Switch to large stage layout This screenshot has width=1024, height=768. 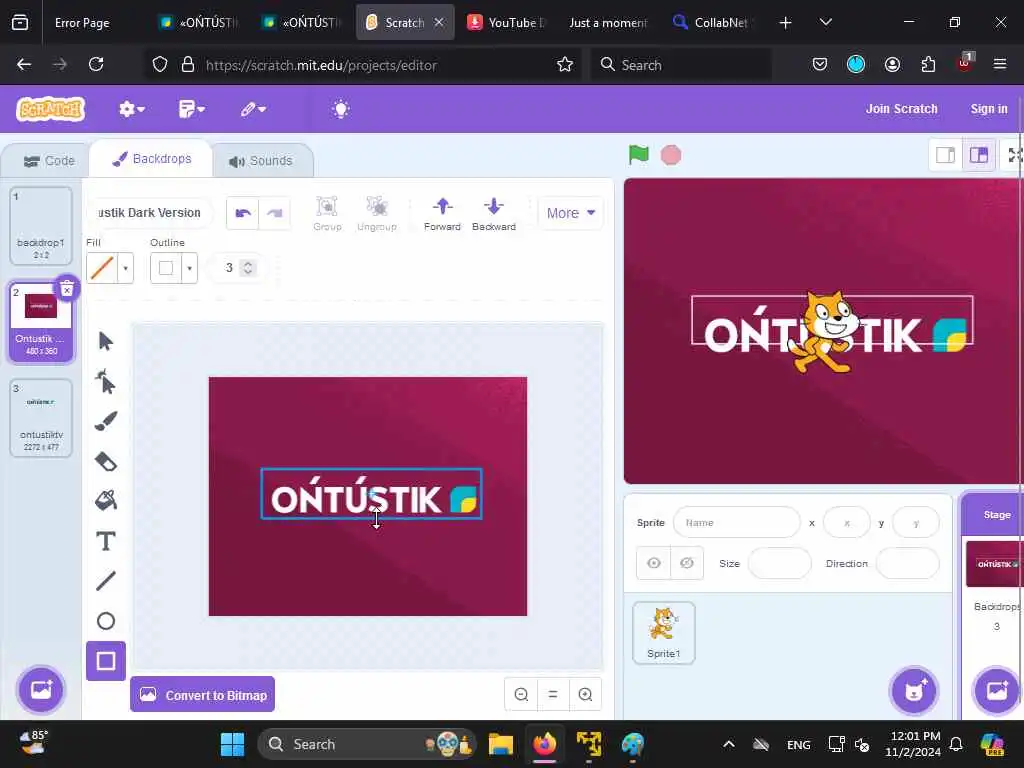coord(978,155)
